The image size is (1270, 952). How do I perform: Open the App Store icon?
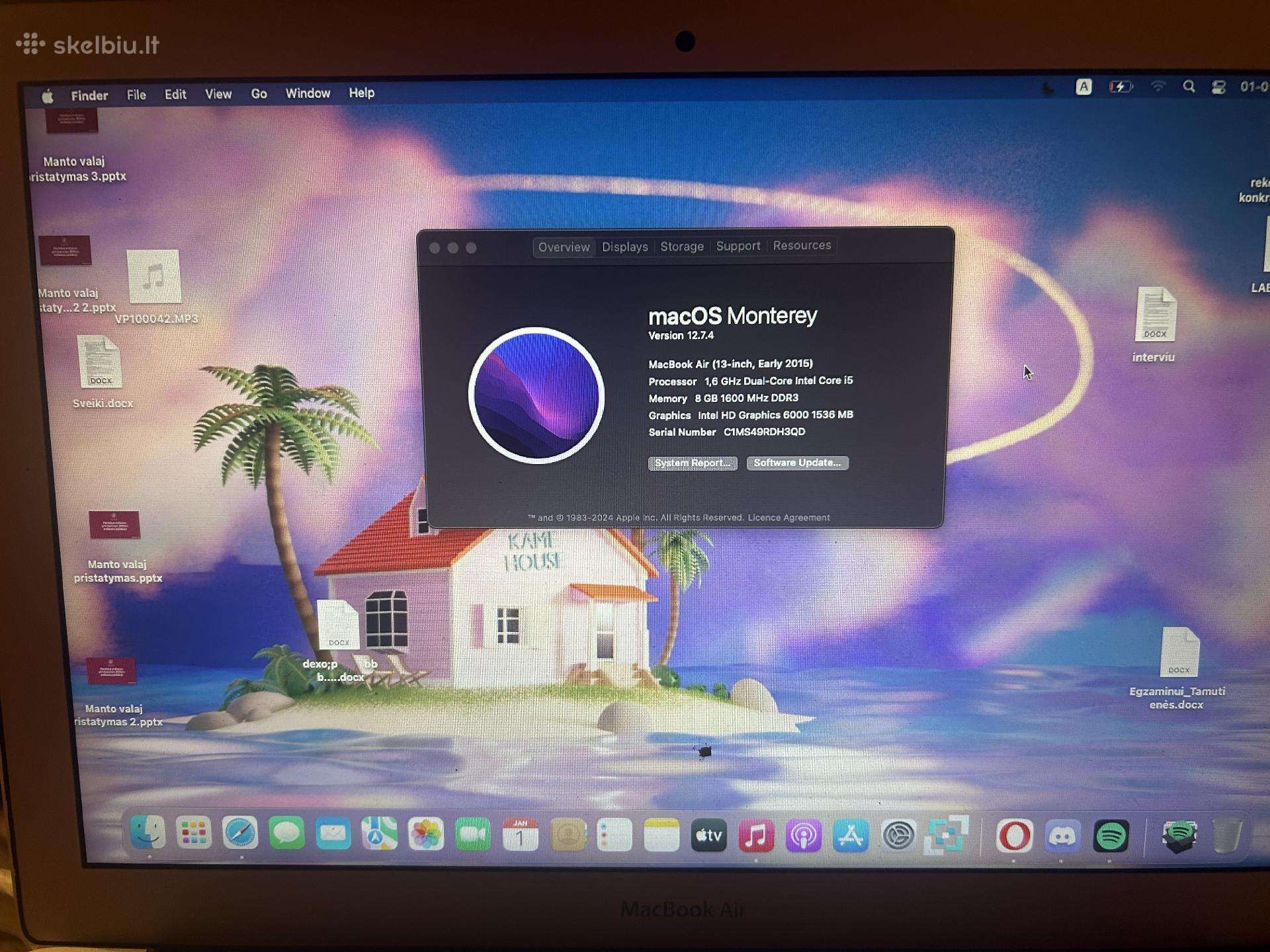pos(851,837)
